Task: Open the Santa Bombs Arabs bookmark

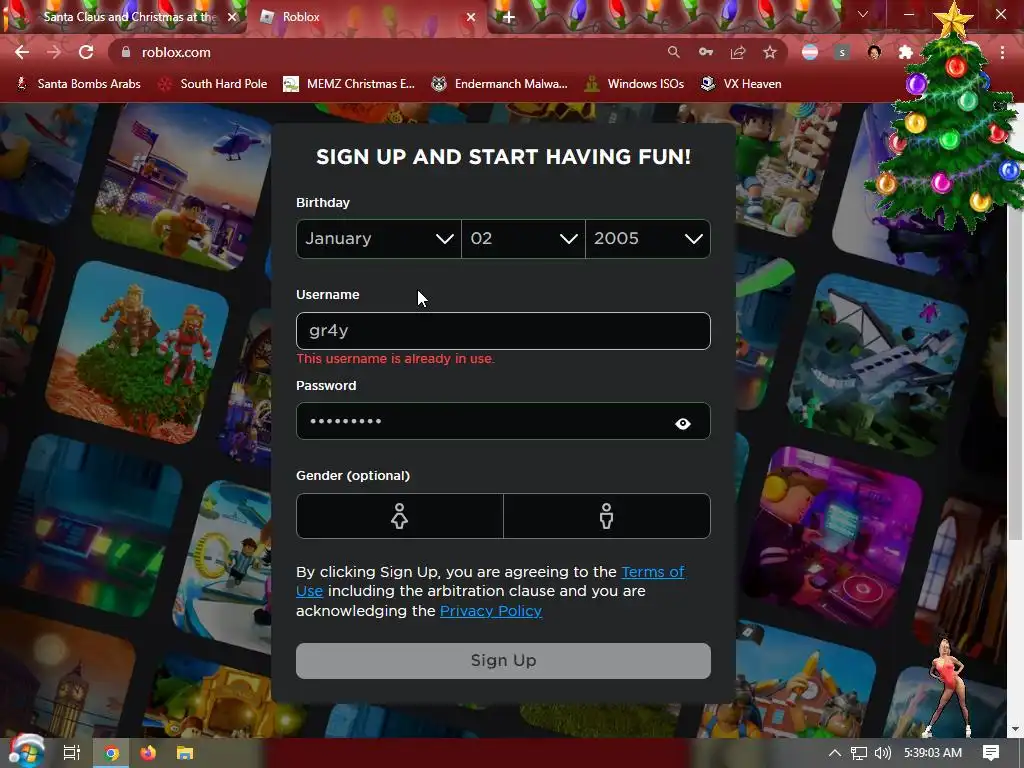Action: (x=78, y=84)
